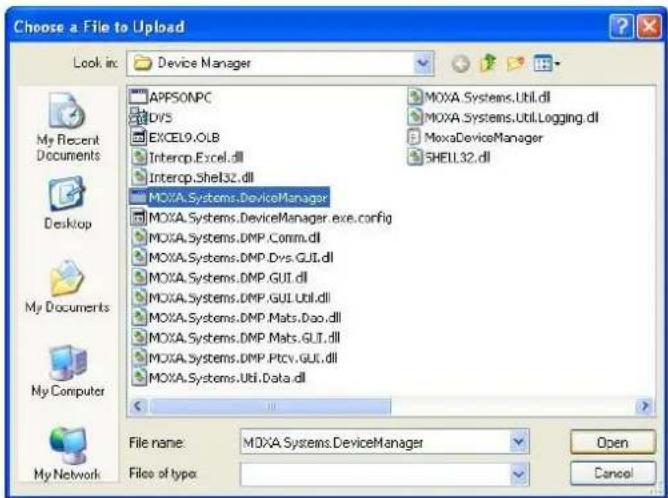This screenshot has height=498, width=668.
Task: Open My Computer in places bar
Action: coord(68,371)
